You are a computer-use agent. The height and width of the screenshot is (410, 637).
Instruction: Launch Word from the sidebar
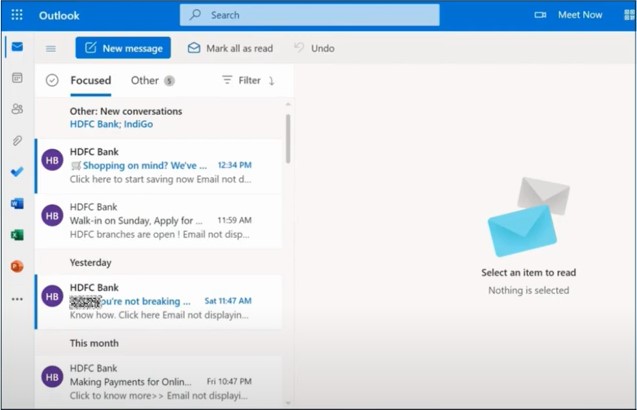pos(17,203)
